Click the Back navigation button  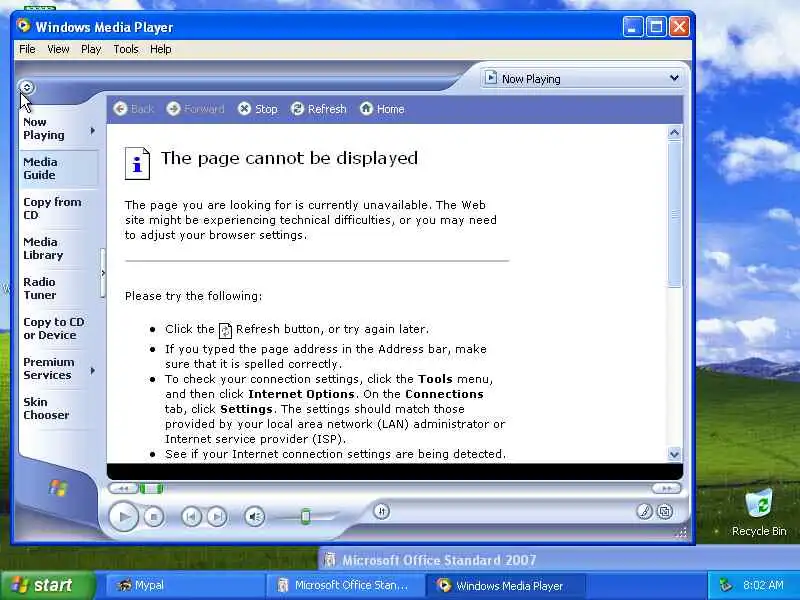tap(133, 109)
